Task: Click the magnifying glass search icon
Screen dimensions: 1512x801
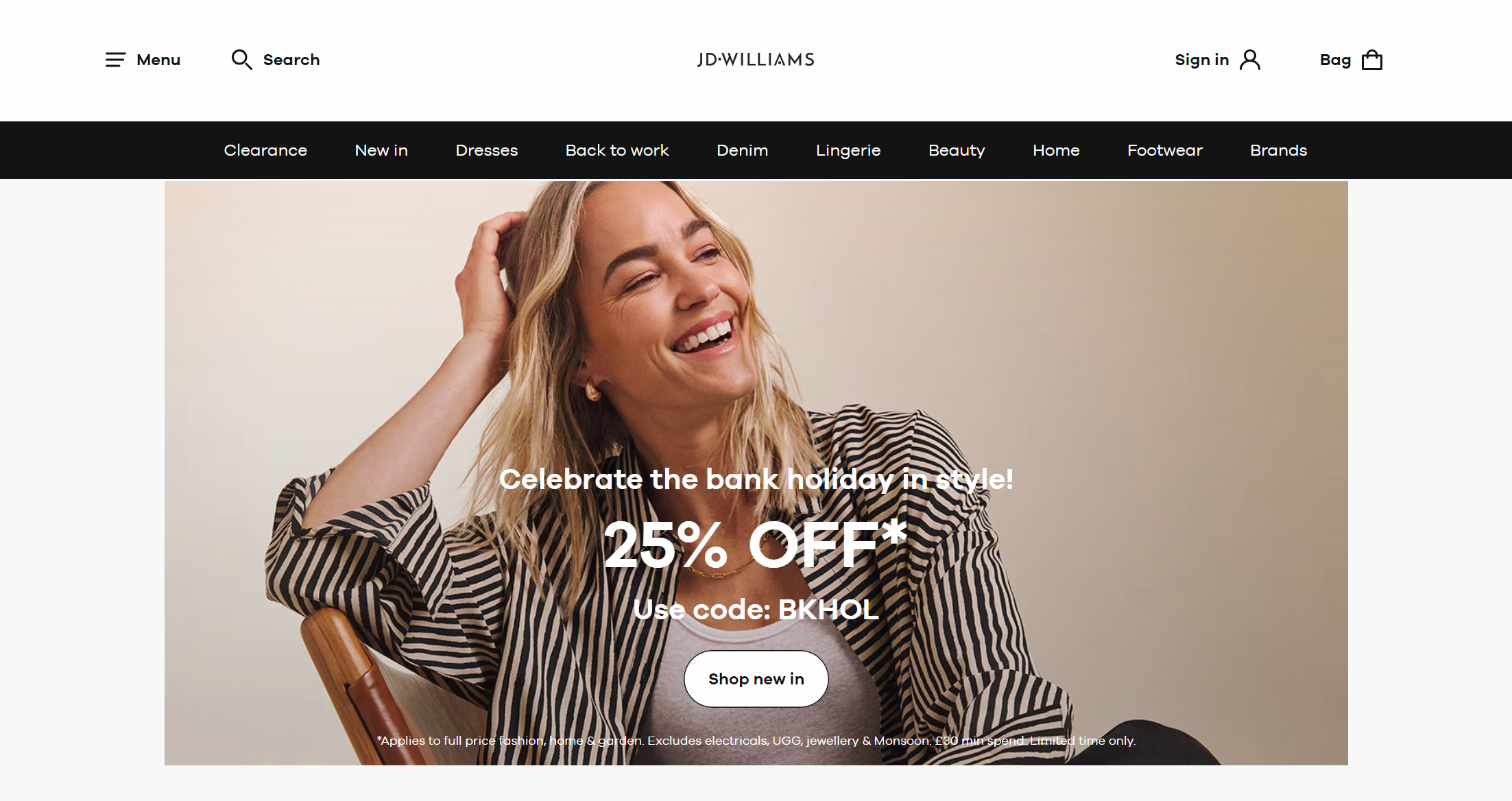Action: point(241,60)
